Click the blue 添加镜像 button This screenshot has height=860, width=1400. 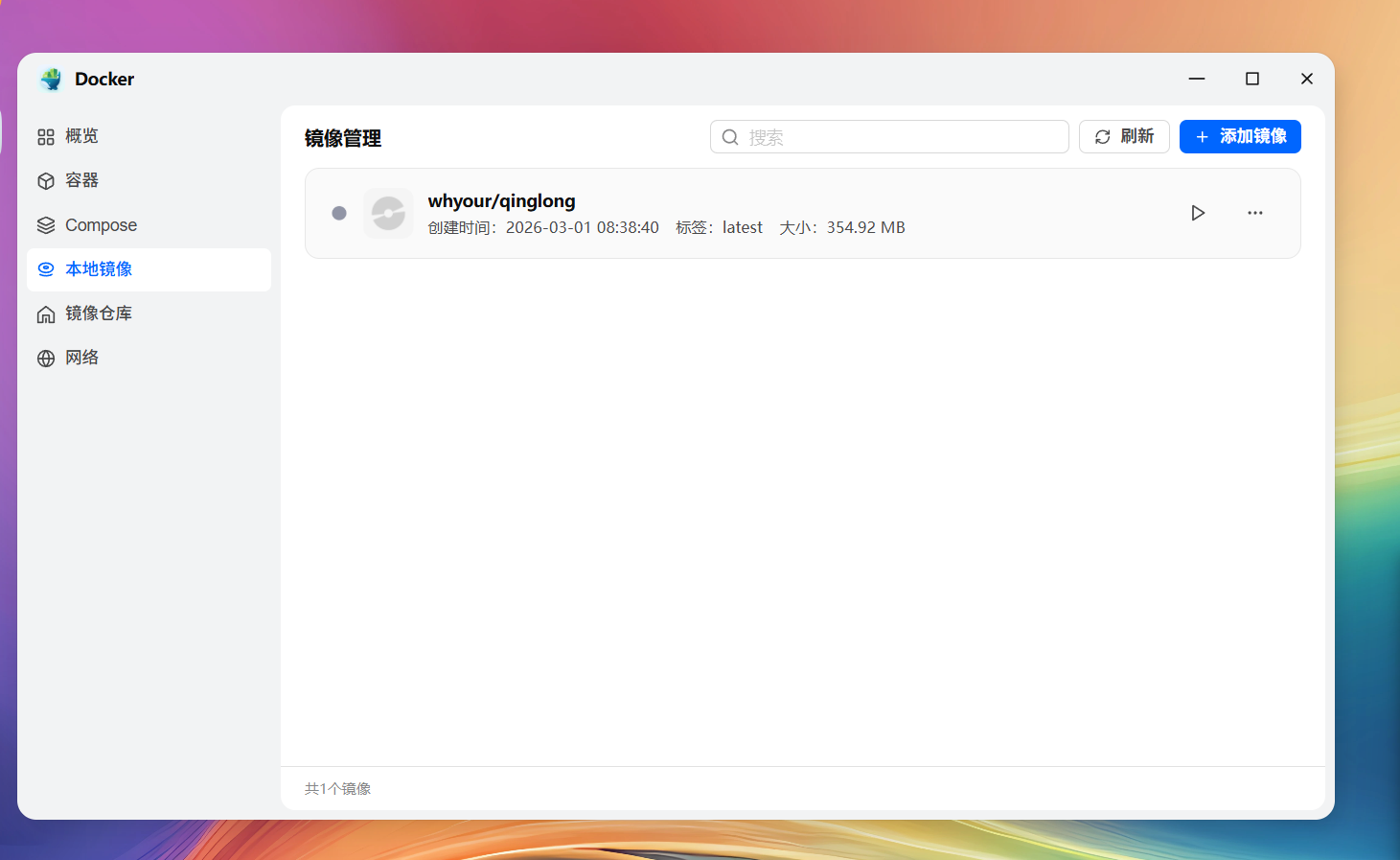[x=1239, y=136]
